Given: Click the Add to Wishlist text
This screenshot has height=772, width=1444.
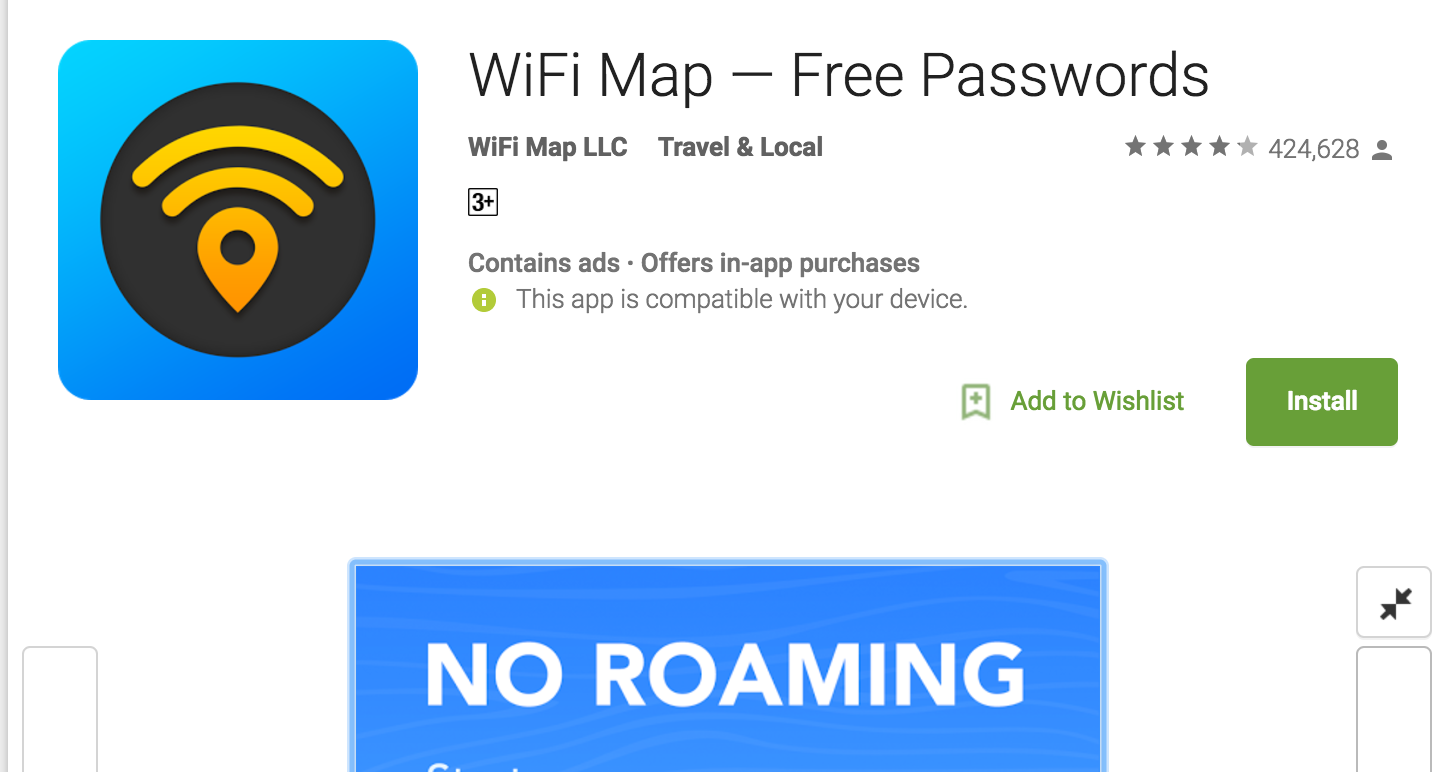Looking at the screenshot, I should [x=1097, y=402].
